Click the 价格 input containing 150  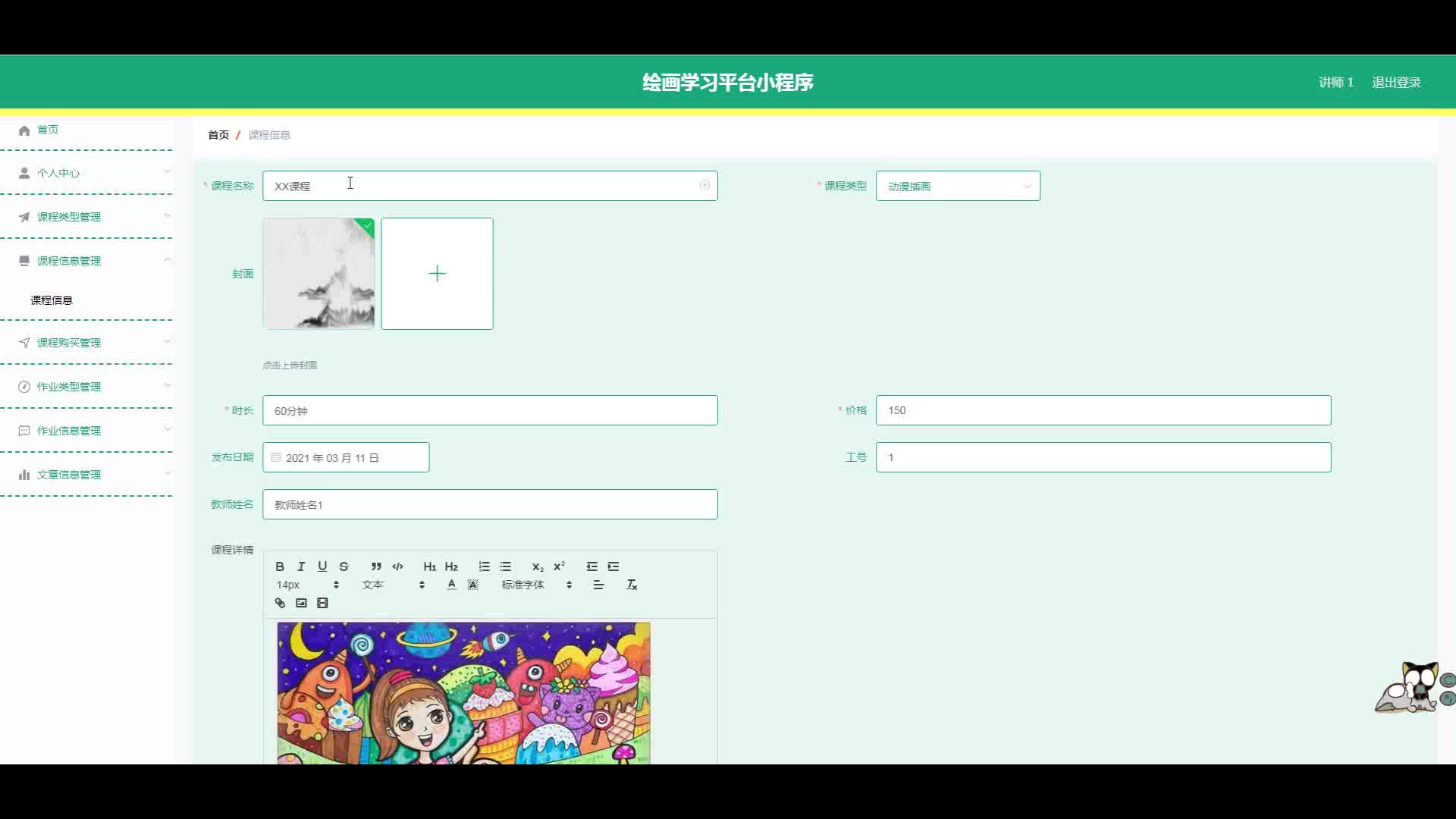point(1103,410)
